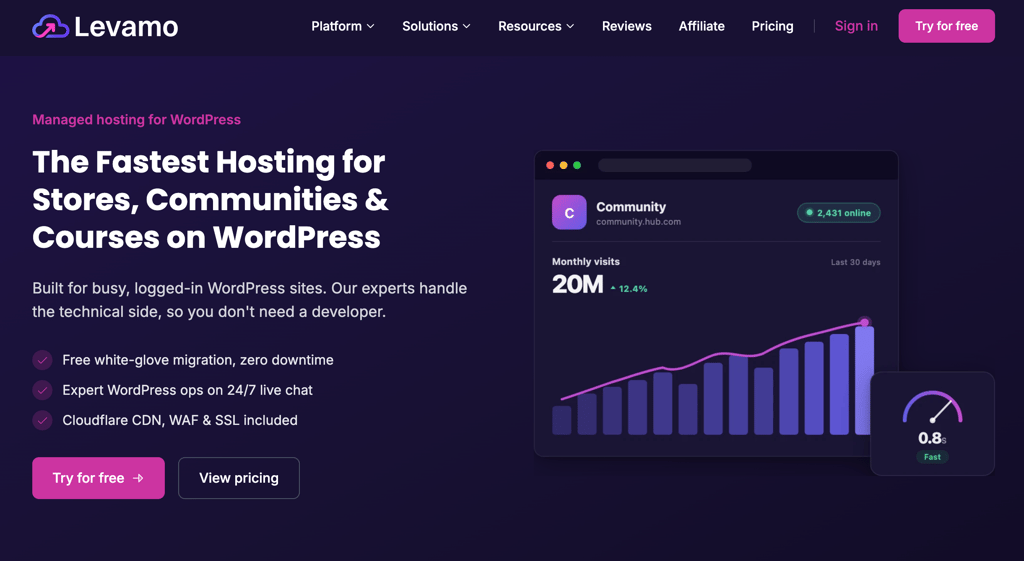The height and width of the screenshot is (561, 1024).
Task: Click the pink dot at the chart line end
Action: point(865,322)
